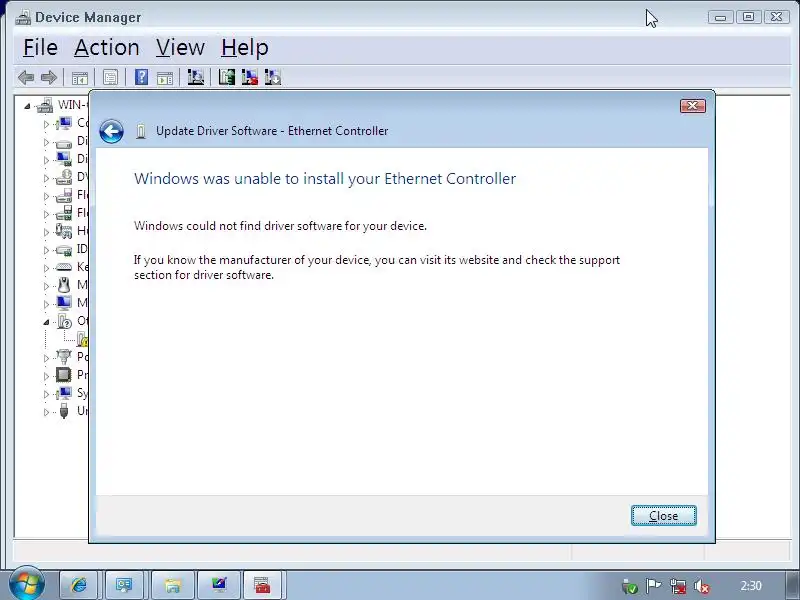Click the red toolbox icon on taskbar
Viewport: 800px width, 600px height.
(262, 585)
